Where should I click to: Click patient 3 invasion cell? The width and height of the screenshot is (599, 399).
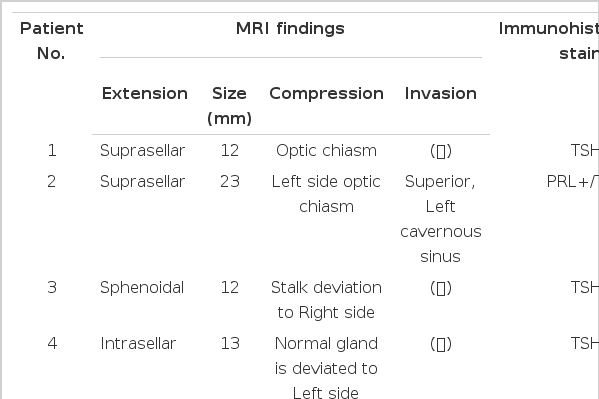(x=441, y=288)
